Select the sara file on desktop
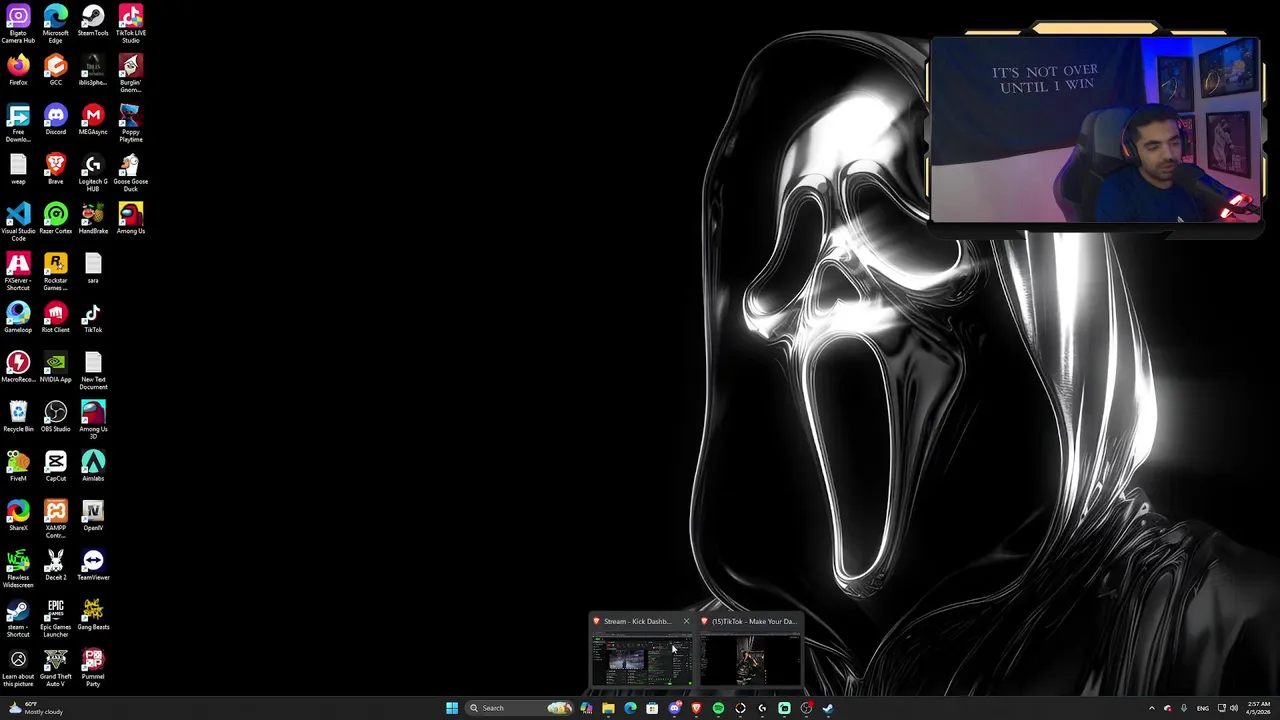 click(x=93, y=268)
